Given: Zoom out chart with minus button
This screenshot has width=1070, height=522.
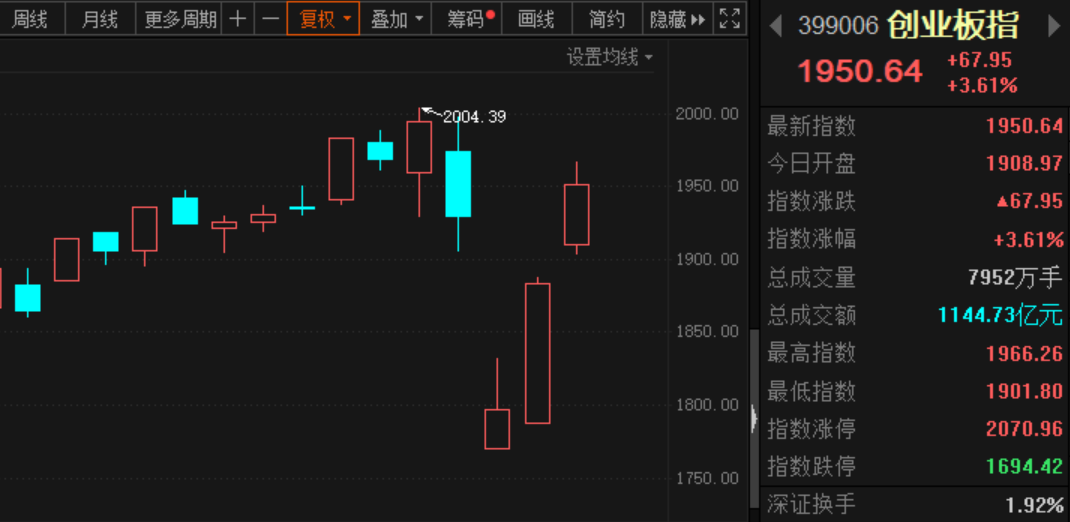Looking at the screenshot, I should pos(271,18).
